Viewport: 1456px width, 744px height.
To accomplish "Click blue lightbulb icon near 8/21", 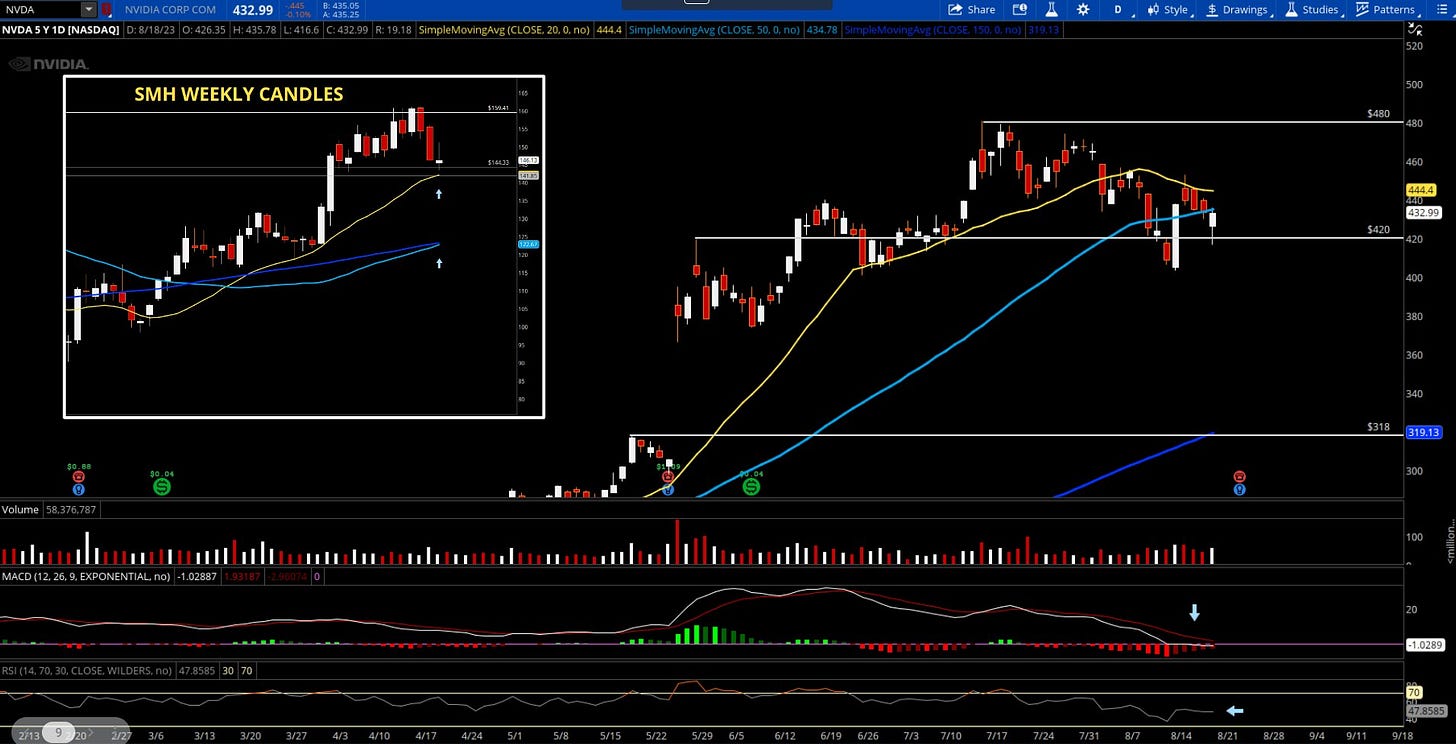I will pyautogui.click(x=1239, y=489).
